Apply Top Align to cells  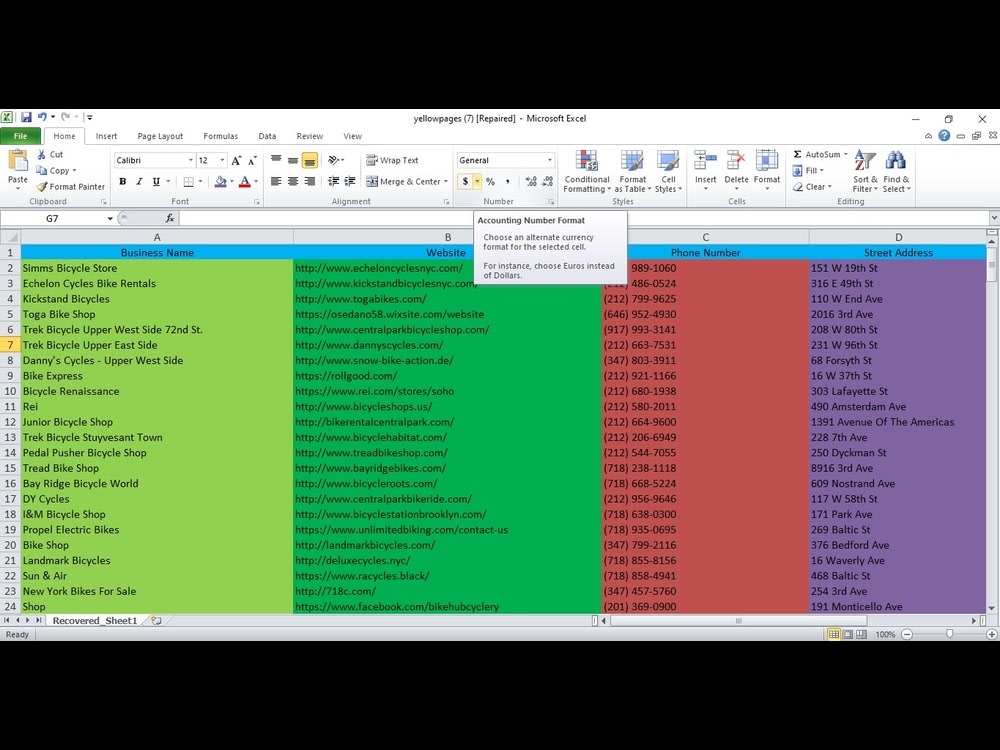click(x=276, y=160)
